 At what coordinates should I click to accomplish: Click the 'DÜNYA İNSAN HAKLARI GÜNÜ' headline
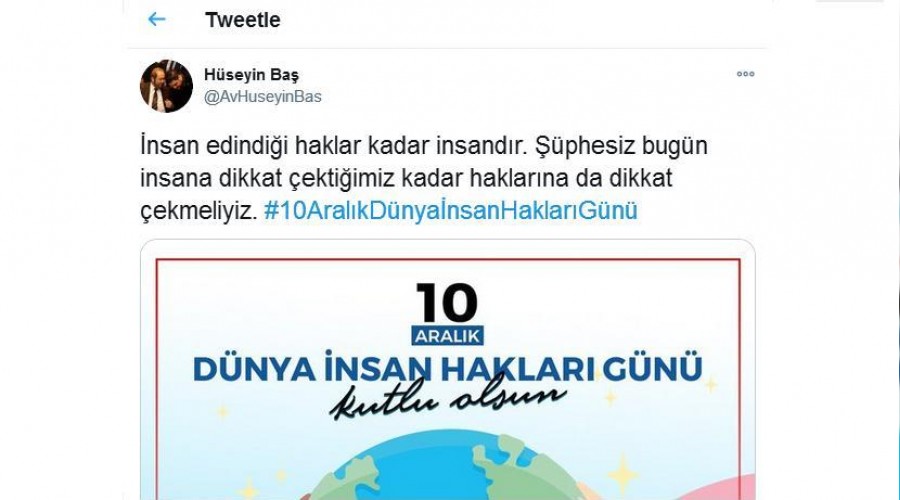click(x=448, y=368)
